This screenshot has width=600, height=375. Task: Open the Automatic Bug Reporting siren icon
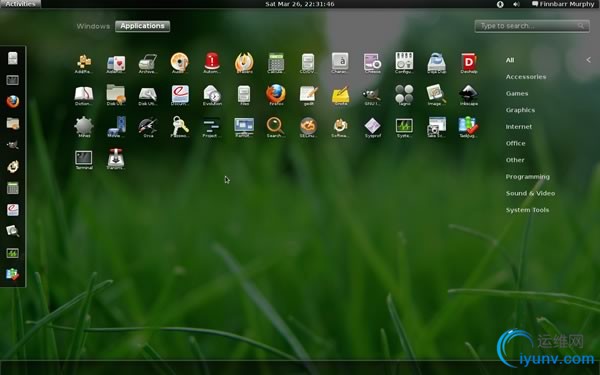(212, 62)
